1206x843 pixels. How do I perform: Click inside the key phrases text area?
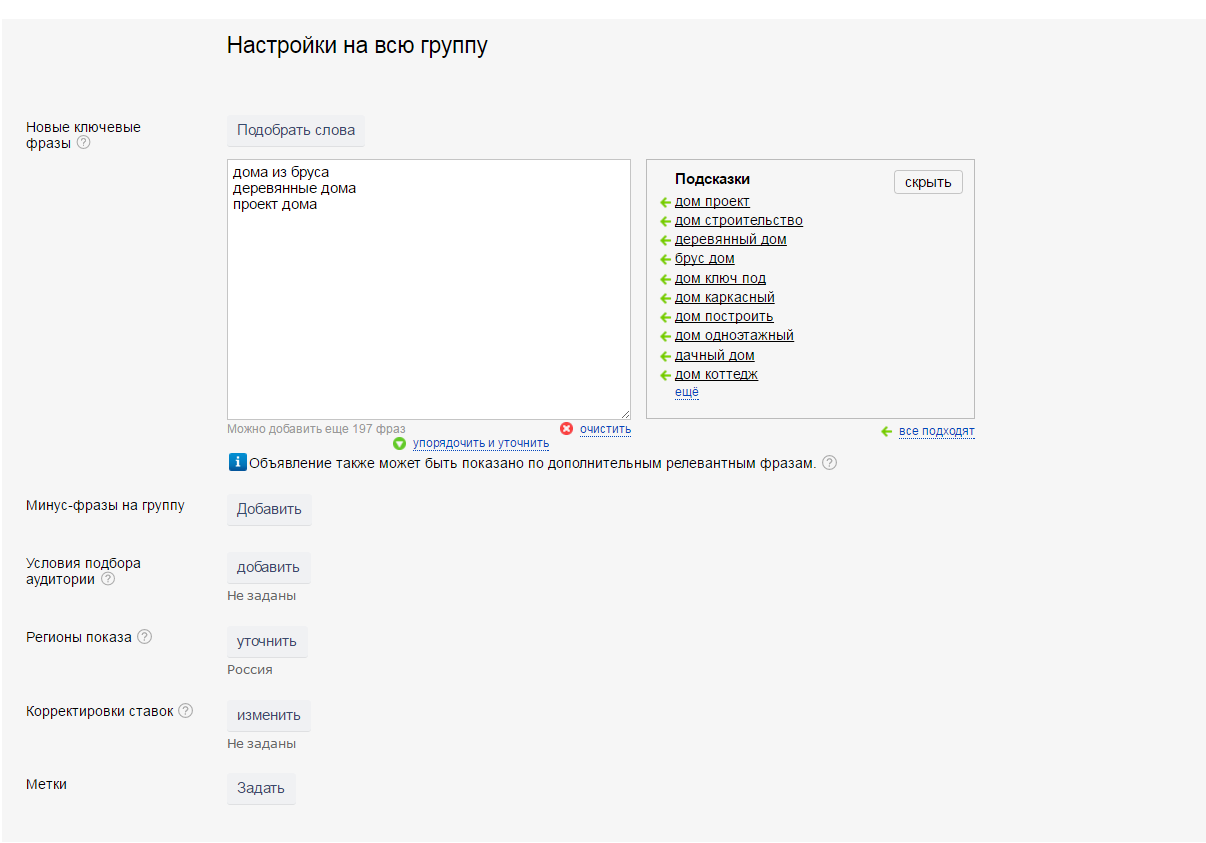pyautogui.click(x=428, y=300)
